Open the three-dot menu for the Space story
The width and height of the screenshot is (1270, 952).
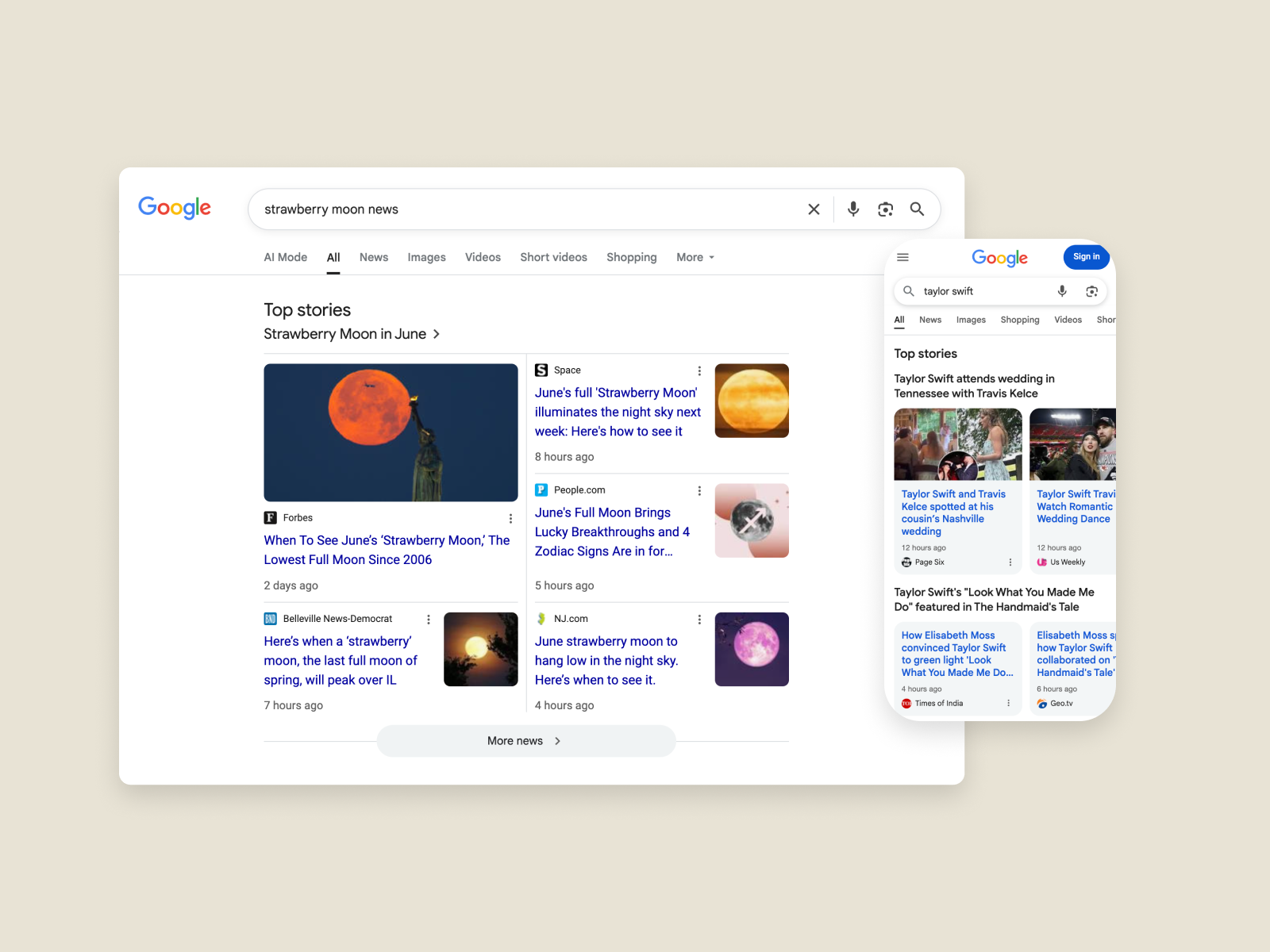[699, 370]
